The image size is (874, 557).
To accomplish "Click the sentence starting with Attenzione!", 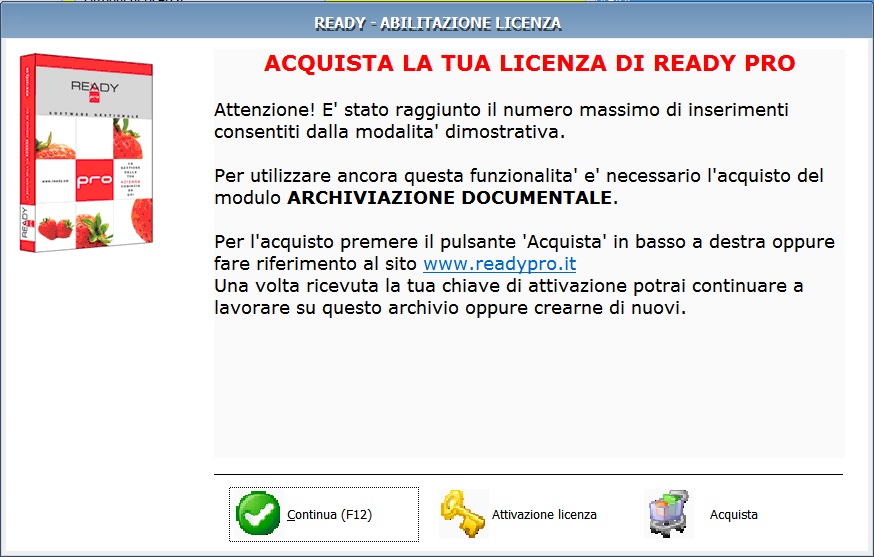I will (501, 120).
